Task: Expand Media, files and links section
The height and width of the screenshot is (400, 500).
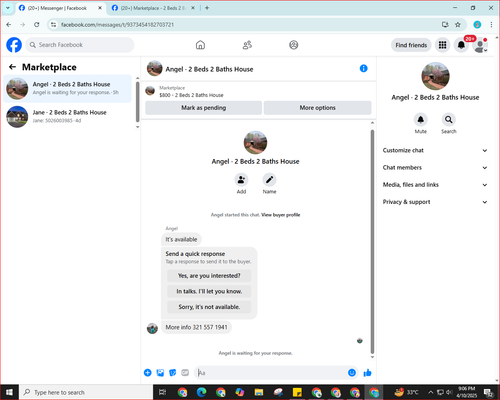Action: coord(435,185)
